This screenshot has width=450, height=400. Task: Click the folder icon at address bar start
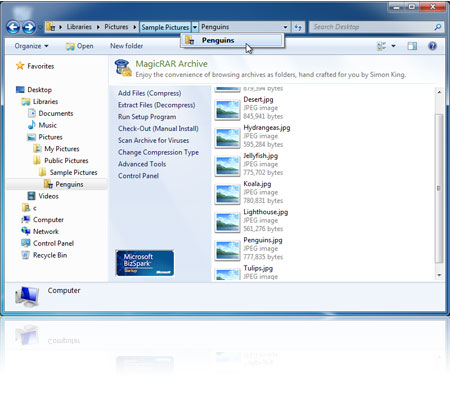pyautogui.click(x=50, y=27)
